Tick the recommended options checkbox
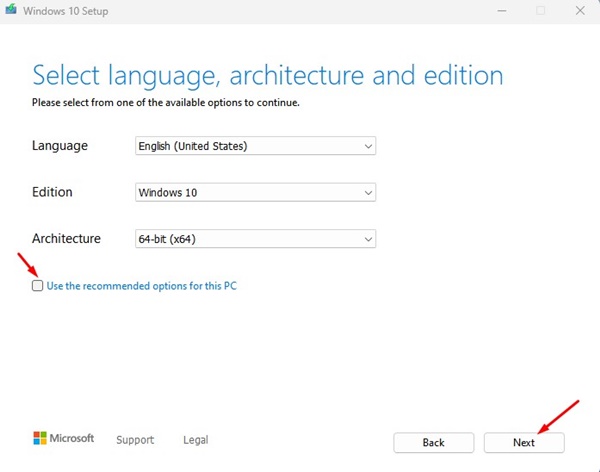This screenshot has width=600, height=472. (38, 286)
